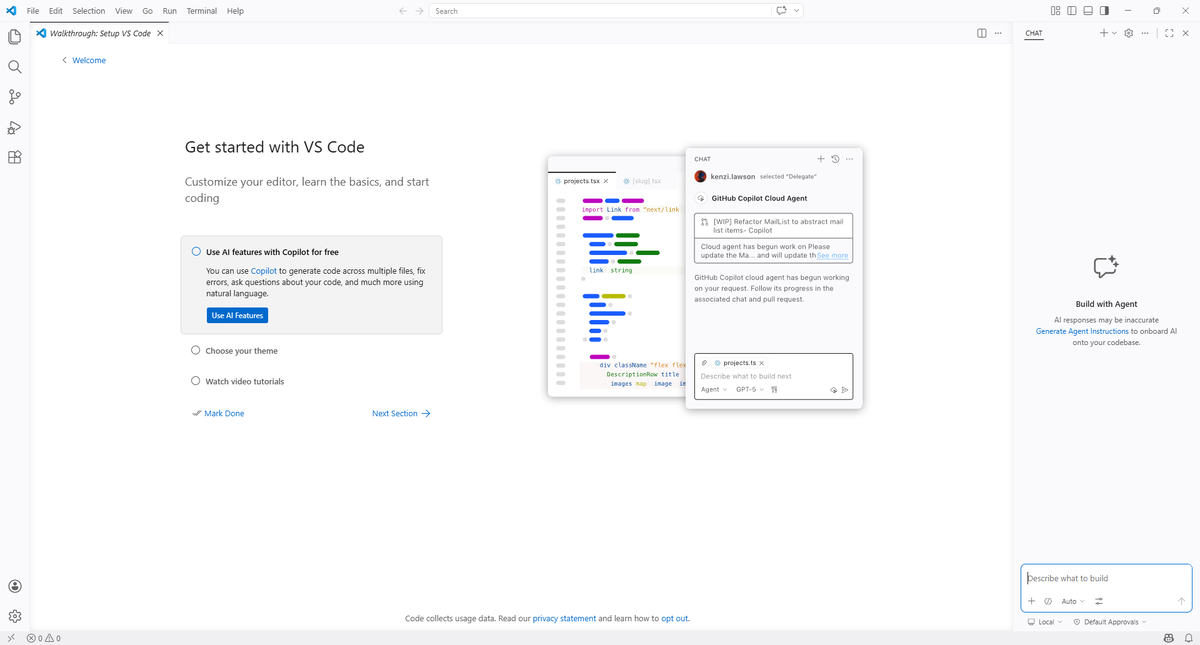
Task: Open the View menu
Action: [124, 11]
